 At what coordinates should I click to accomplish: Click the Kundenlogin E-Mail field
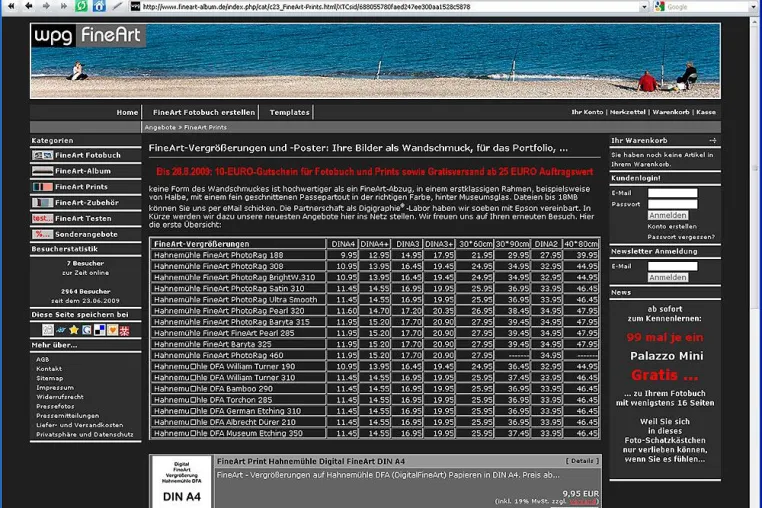point(673,193)
